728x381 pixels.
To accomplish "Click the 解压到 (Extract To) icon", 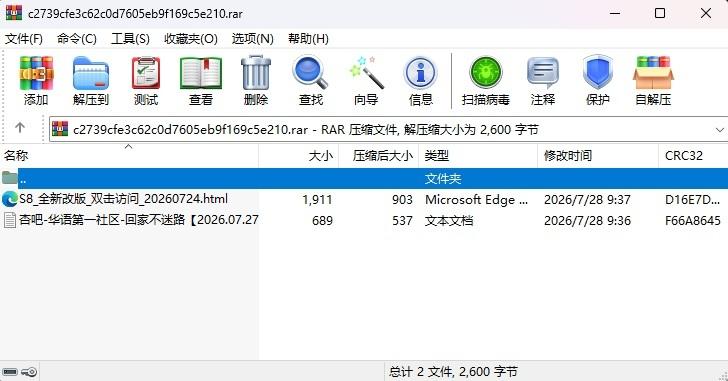I will click(91, 73).
